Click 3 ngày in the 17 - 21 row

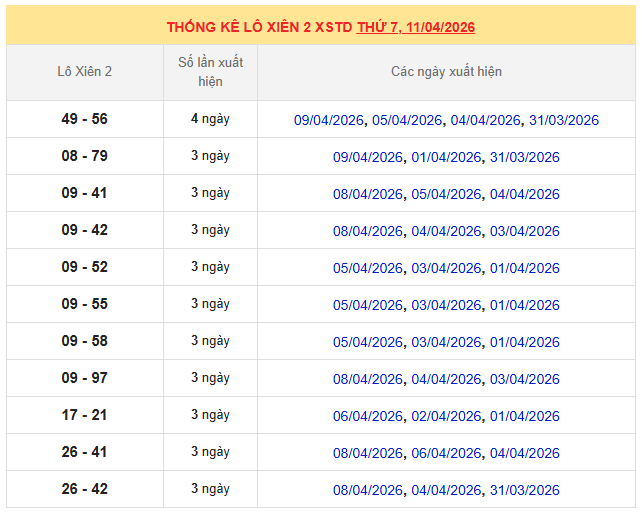[x=210, y=415]
